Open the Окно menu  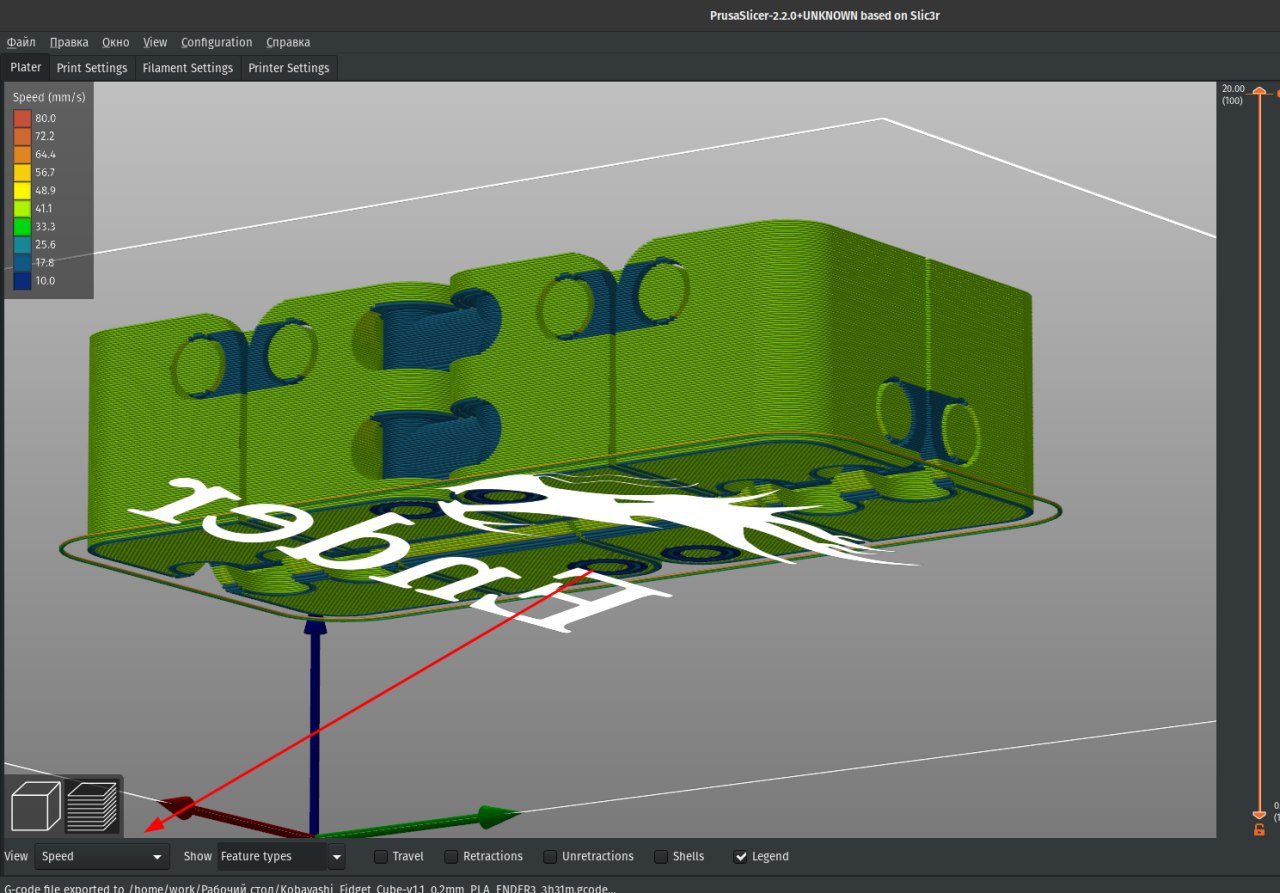[115, 42]
